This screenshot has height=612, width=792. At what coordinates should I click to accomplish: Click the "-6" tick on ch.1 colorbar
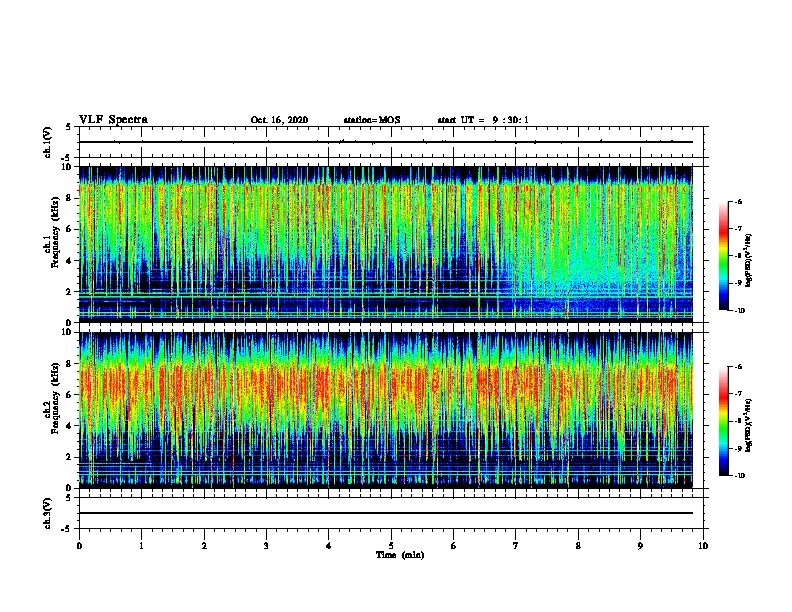(739, 202)
